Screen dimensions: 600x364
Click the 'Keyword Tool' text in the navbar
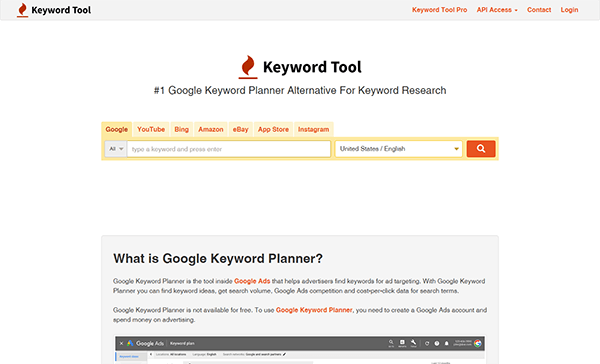click(61, 10)
